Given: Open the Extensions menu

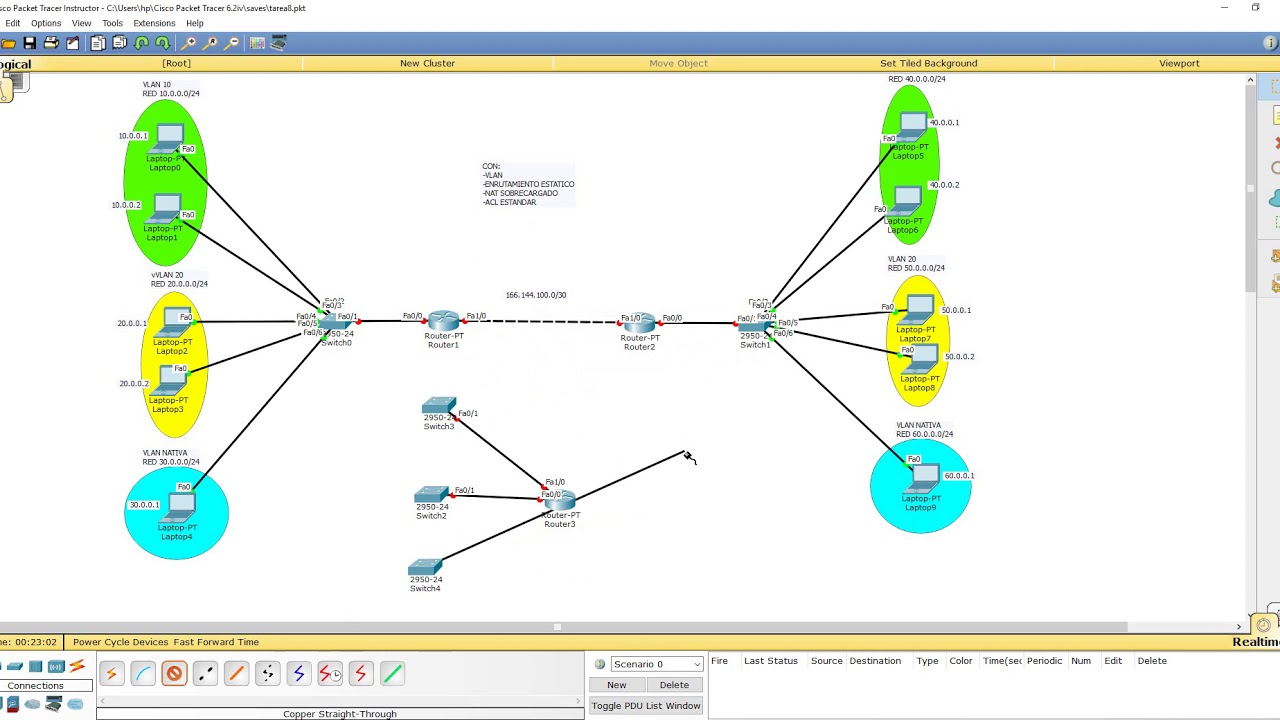Looking at the screenshot, I should pyautogui.click(x=154, y=23).
